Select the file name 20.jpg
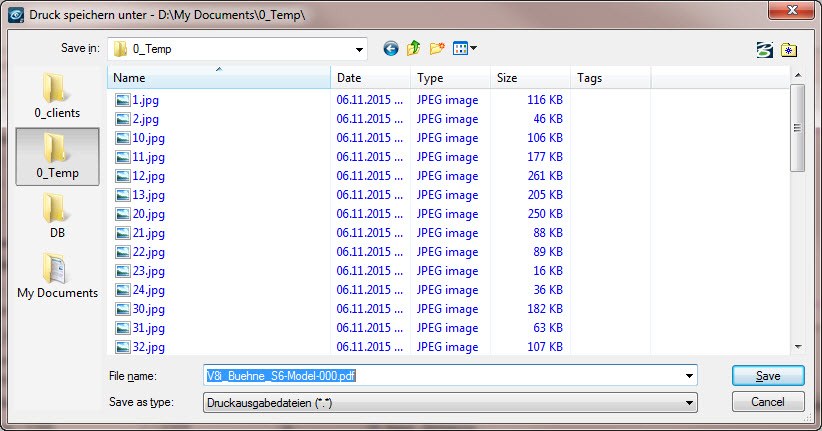Viewport: 822px width, 431px height. click(148, 214)
